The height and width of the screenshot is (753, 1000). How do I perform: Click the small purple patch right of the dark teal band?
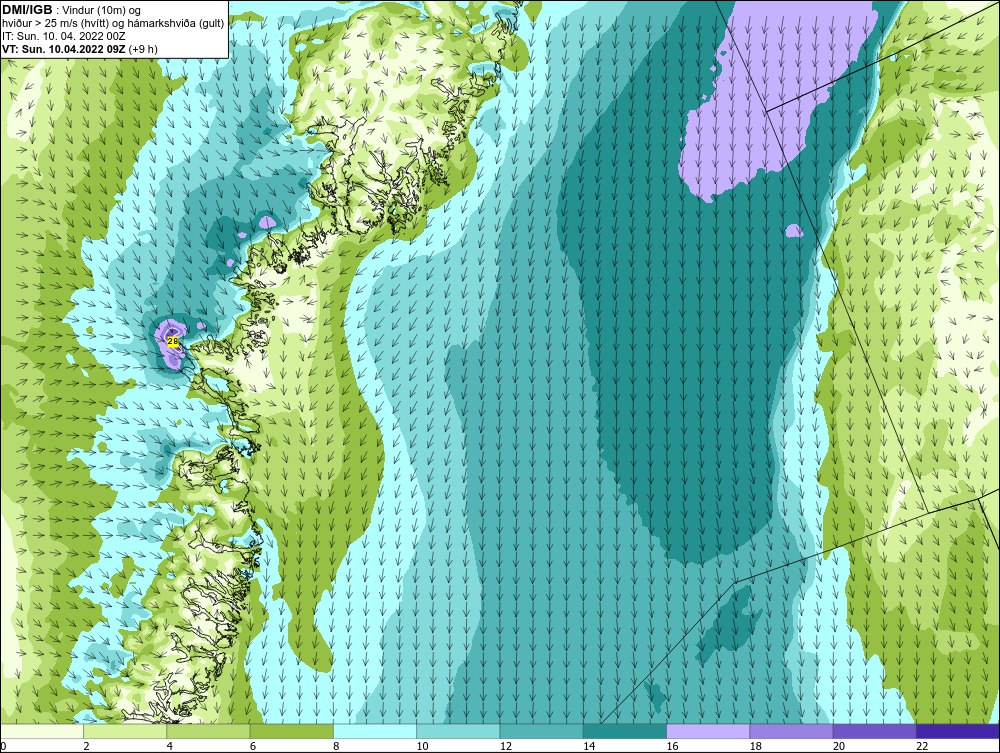(x=794, y=230)
